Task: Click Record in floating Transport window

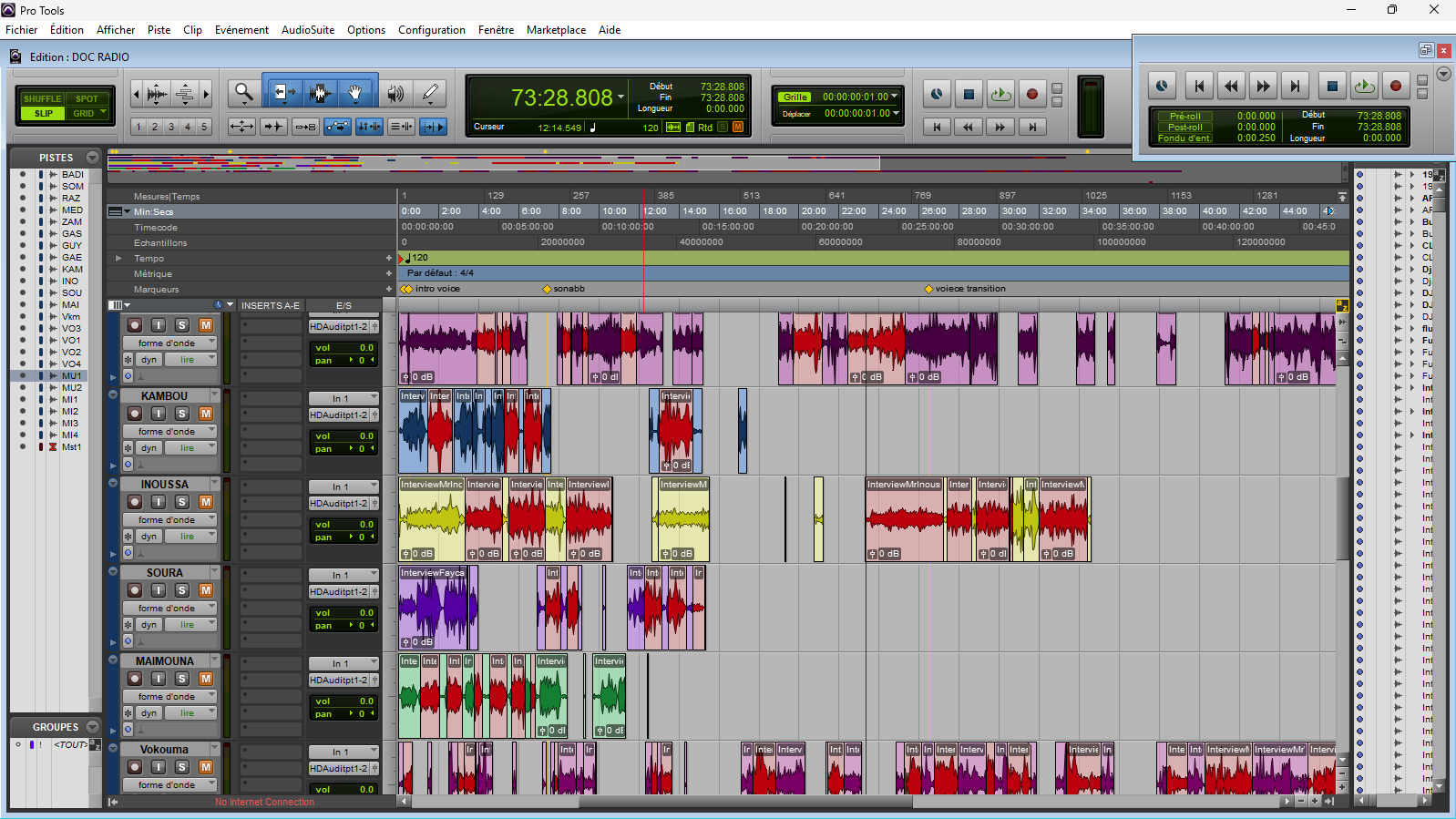Action: (x=1396, y=87)
